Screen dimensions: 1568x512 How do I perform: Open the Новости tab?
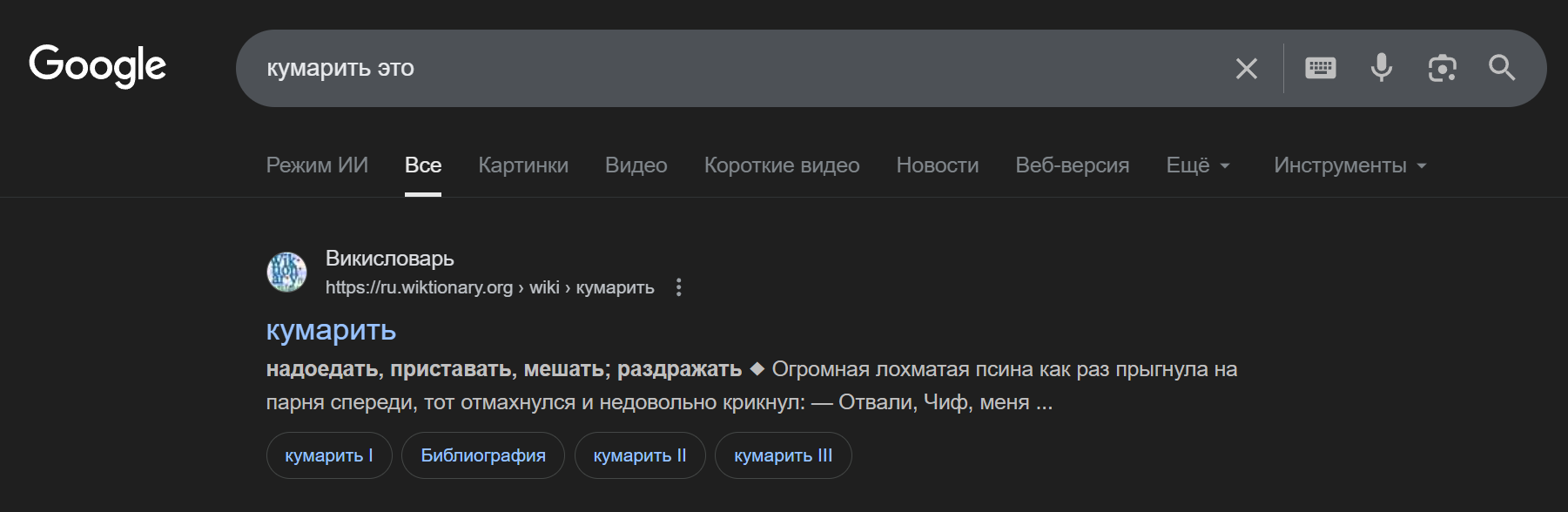(x=938, y=165)
